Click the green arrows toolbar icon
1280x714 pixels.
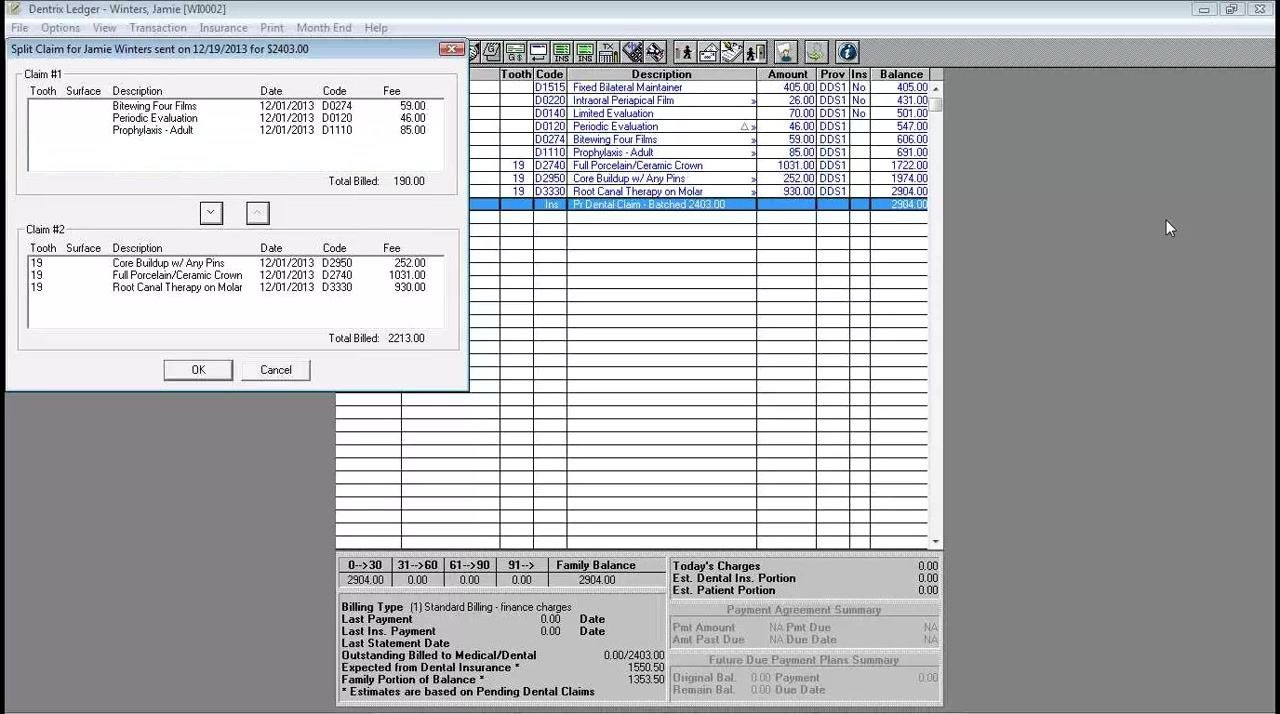tap(817, 52)
